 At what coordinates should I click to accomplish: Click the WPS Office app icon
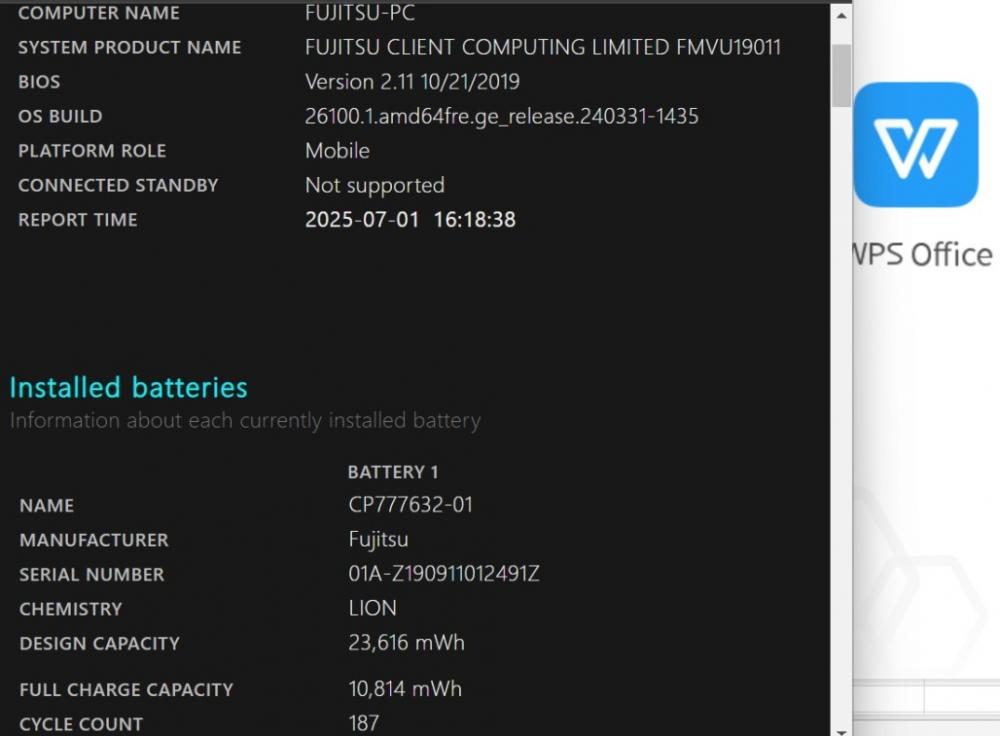click(x=916, y=144)
